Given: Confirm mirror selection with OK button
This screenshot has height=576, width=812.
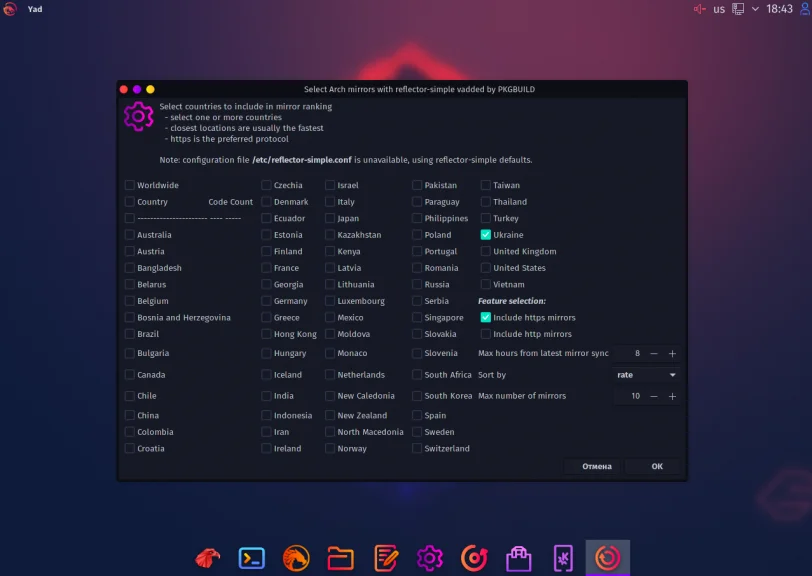Looking at the screenshot, I should tap(655, 466).
